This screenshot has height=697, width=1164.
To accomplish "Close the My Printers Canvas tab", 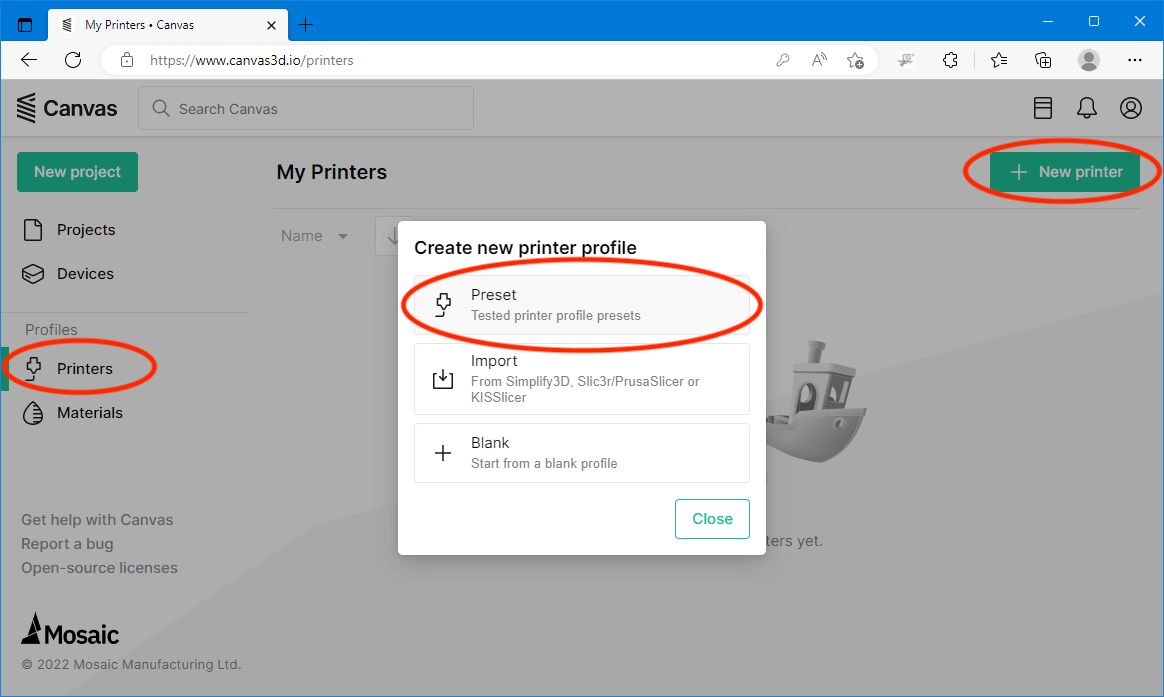I will click(272, 25).
